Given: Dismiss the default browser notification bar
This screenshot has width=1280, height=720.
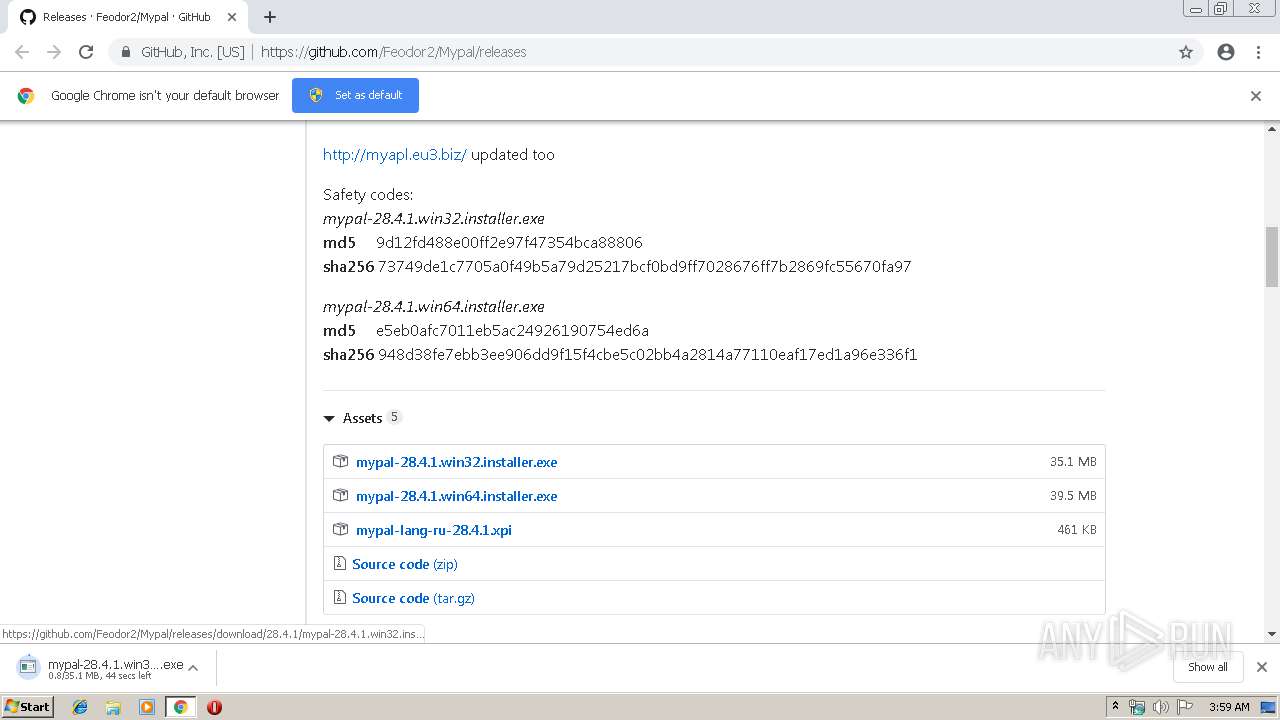Looking at the screenshot, I should point(1256,96).
